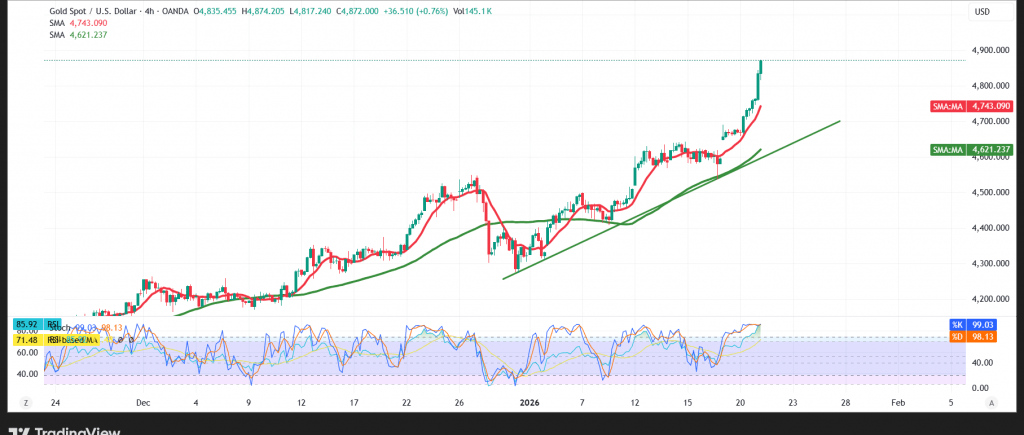Viewport: 1024px width, 435px height.
Task: Toggle auto scale with the A button
Action: pyautogui.click(x=991, y=402)
